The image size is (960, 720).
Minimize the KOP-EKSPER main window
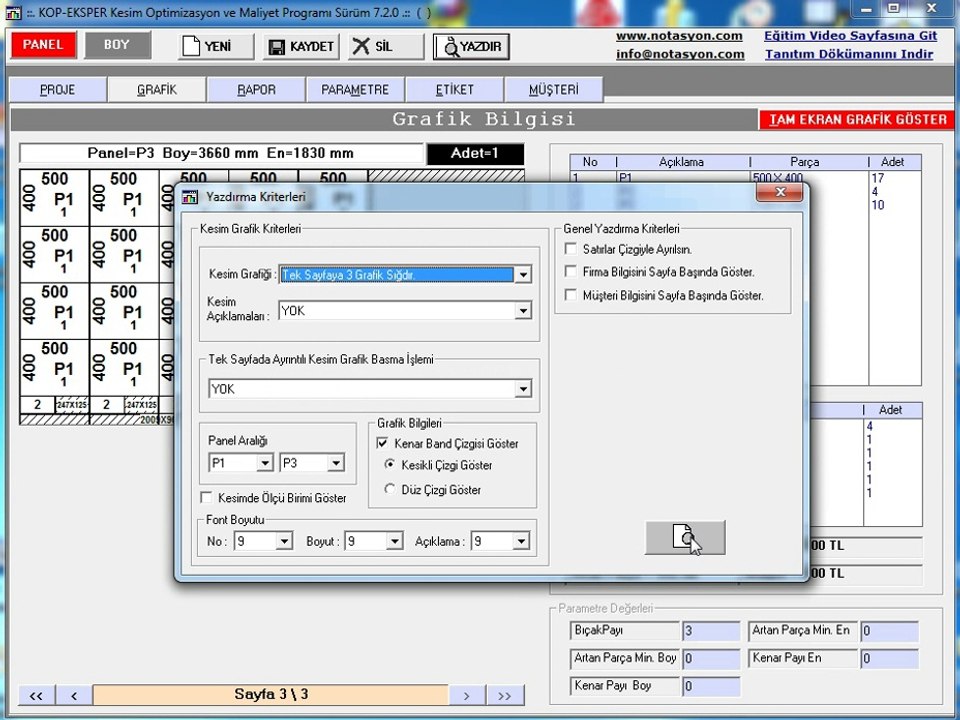tap(866, 9)
